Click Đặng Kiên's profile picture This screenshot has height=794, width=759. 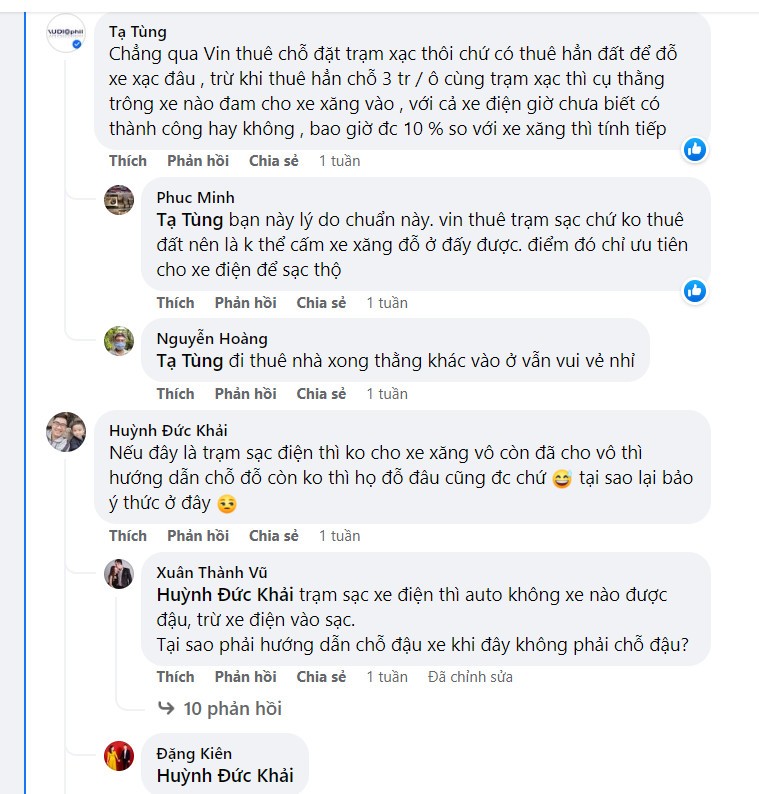tap(119, 755)
